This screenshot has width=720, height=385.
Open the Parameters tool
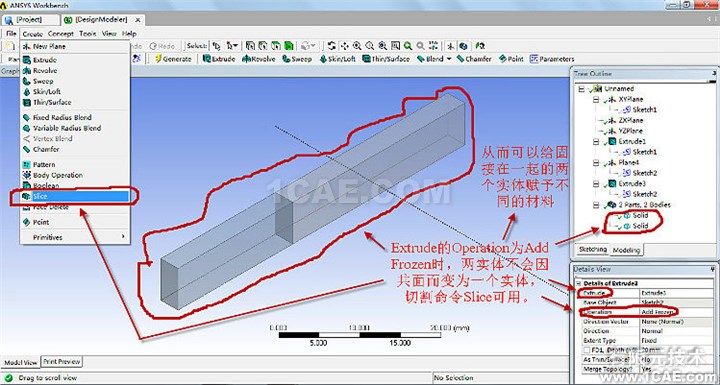tap(552, 59)
